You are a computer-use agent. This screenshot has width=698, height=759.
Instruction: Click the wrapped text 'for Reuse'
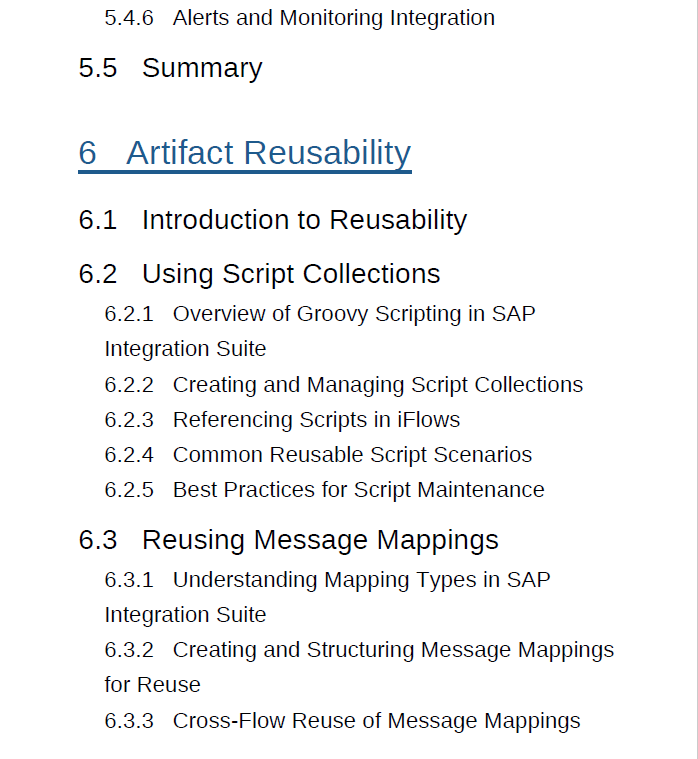click(x=152, y=685)
